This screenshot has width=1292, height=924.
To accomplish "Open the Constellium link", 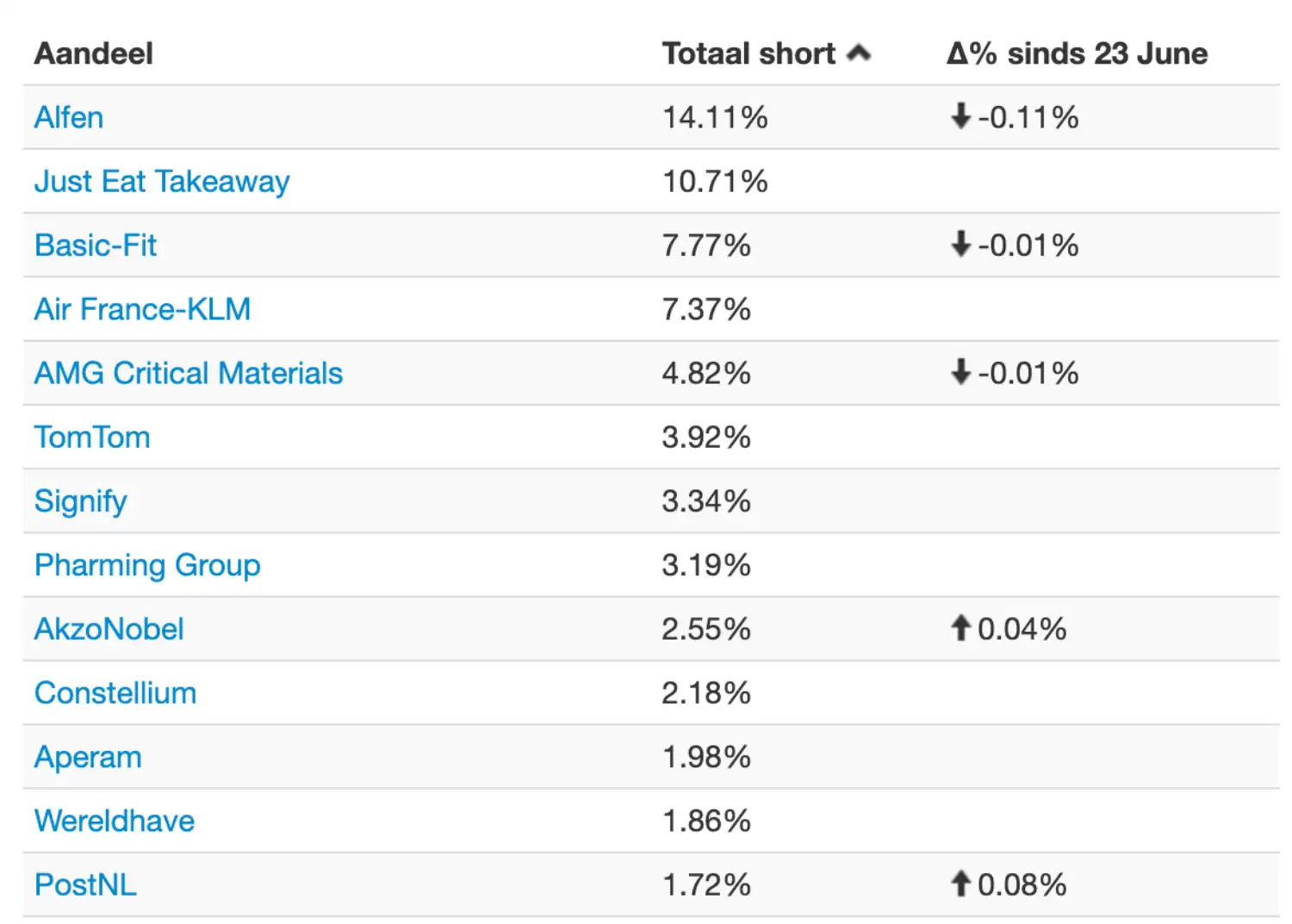I will tap(115, 693).
